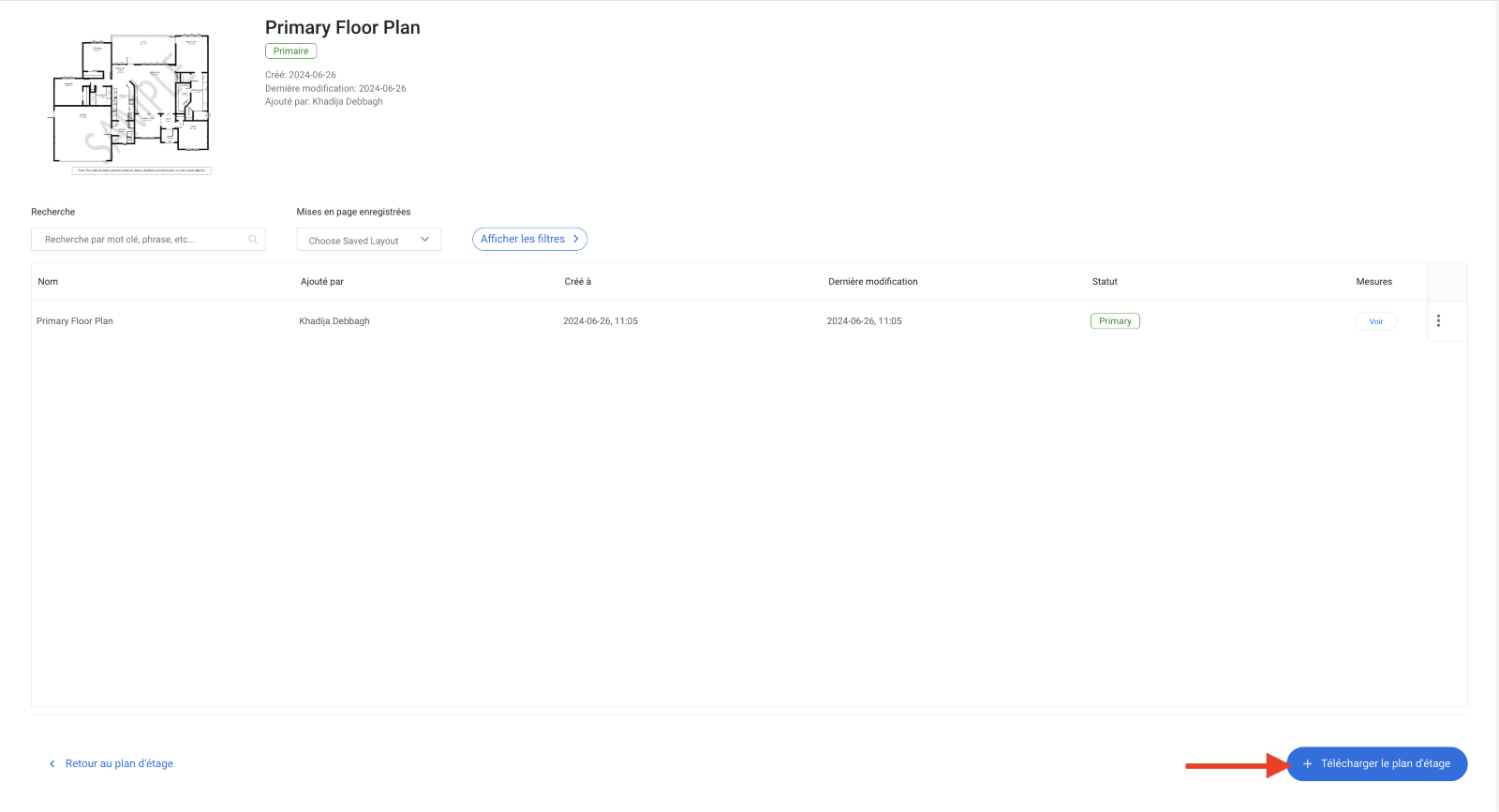Open the three-dot row actions menu
The height and width of the screenshot is (812, 1499).
point(1438,321)
